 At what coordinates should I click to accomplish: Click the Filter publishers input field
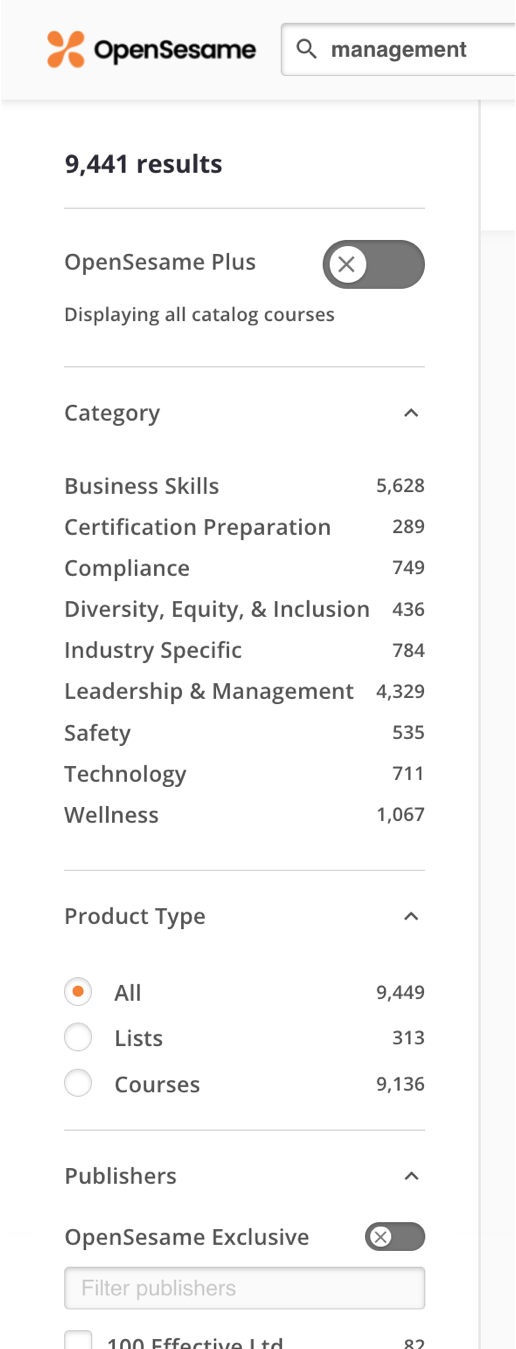(x=244, y=1288)
